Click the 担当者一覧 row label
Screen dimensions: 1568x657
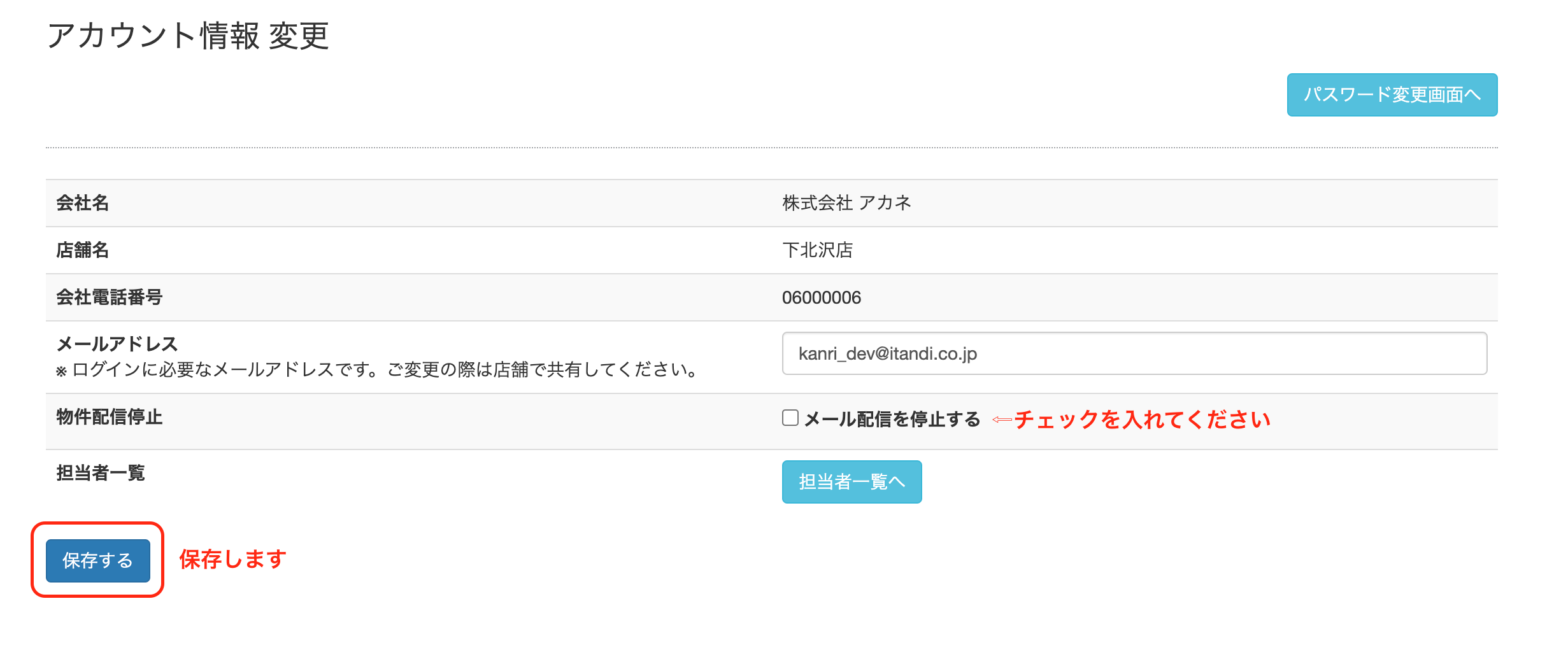click(x=101, y=473)
